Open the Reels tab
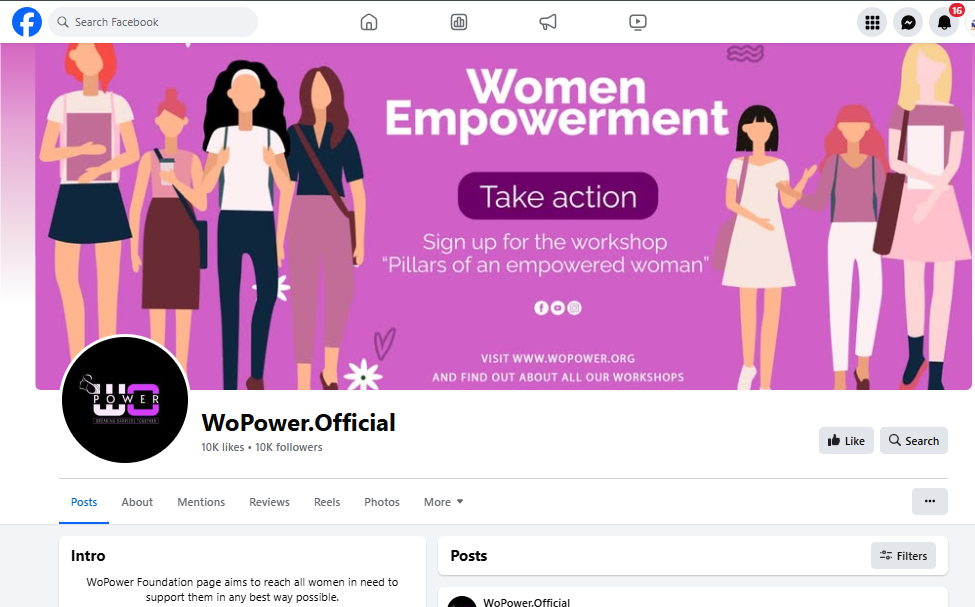Viewport: 975px width, 607px height. pos(327,502)
